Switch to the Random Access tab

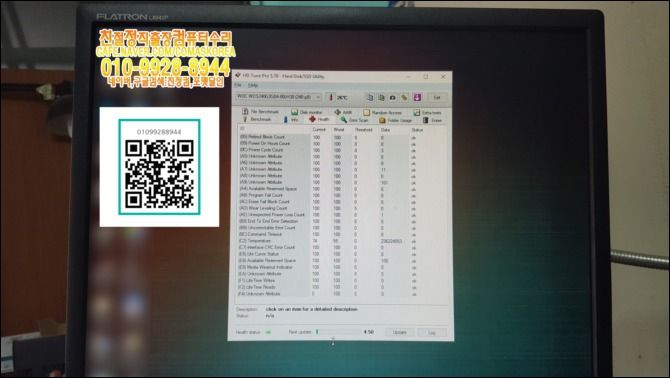tap(382, 113)
